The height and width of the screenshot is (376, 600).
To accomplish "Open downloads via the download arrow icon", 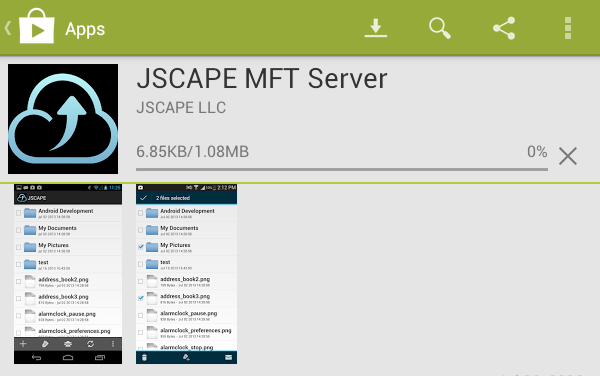I will point(375,28).
